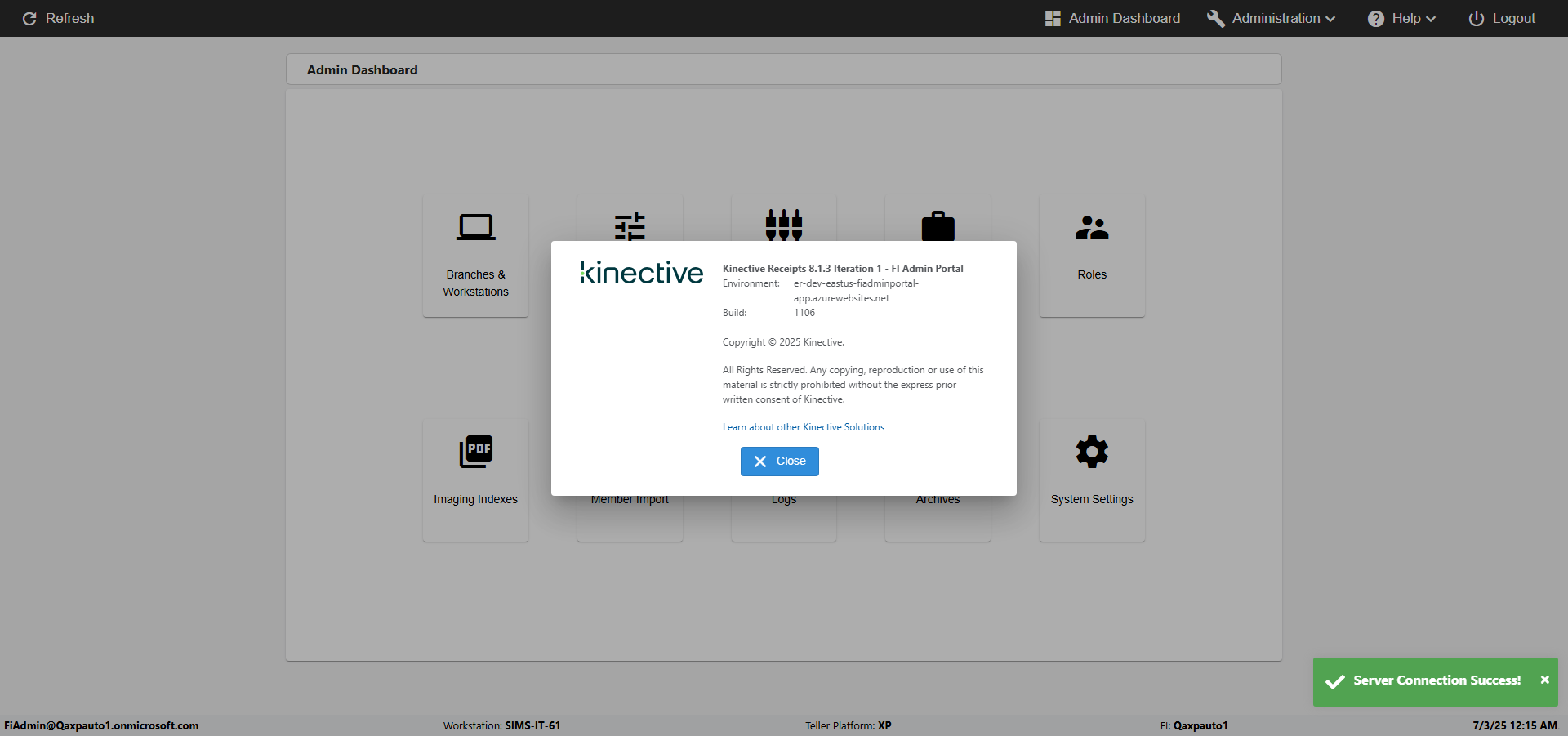Dismiss the Server Connection Success notification
Image resolution: width=1568 pixels, height=736 pixels.
[x=1544, y=680]
